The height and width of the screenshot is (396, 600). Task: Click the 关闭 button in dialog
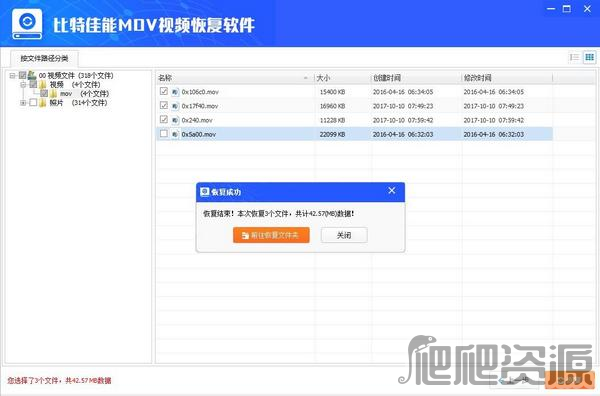pos(344,235)
